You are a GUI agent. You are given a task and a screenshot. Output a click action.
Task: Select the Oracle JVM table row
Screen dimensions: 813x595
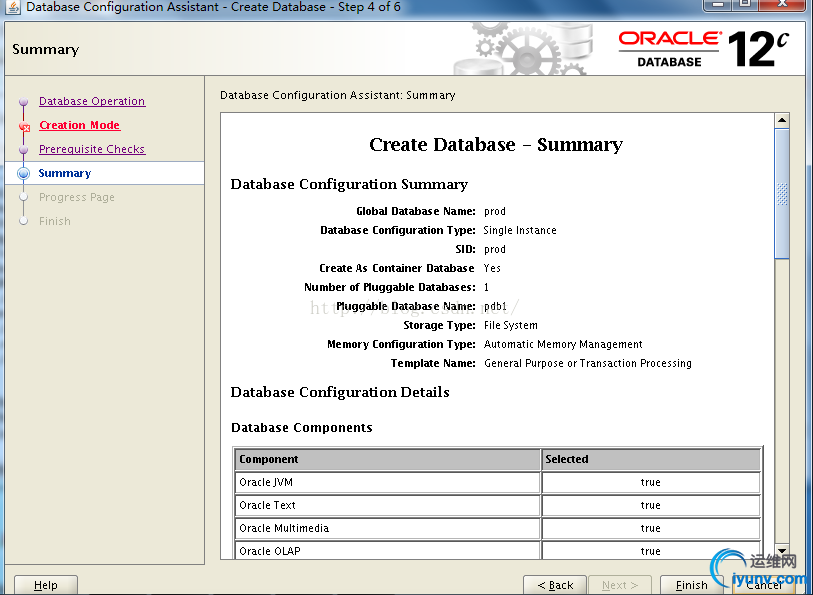[388, 482]
